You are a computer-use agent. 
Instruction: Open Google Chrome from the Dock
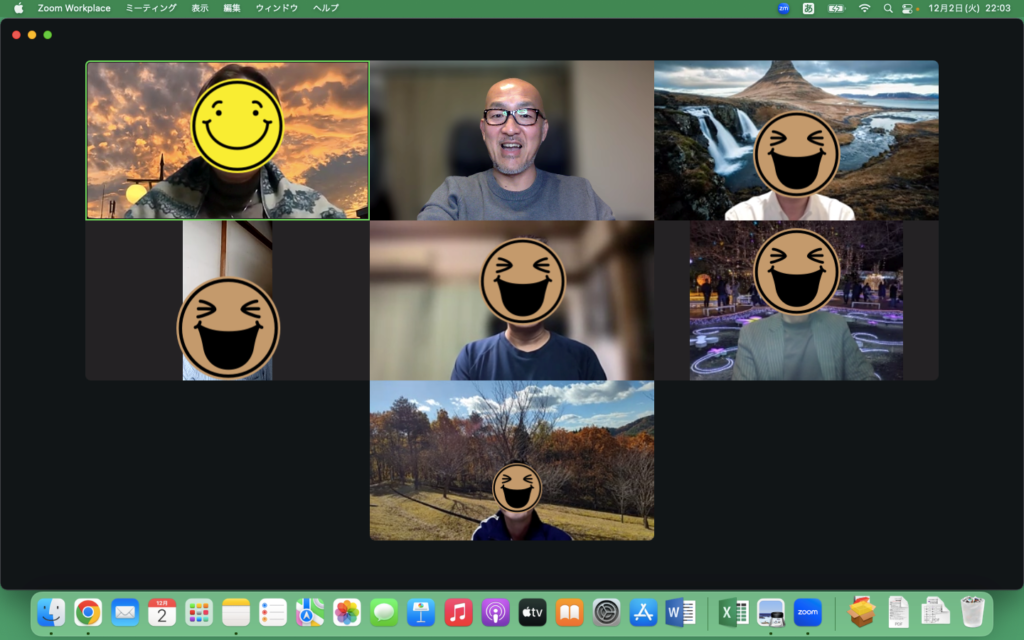(x=88, y=612)
